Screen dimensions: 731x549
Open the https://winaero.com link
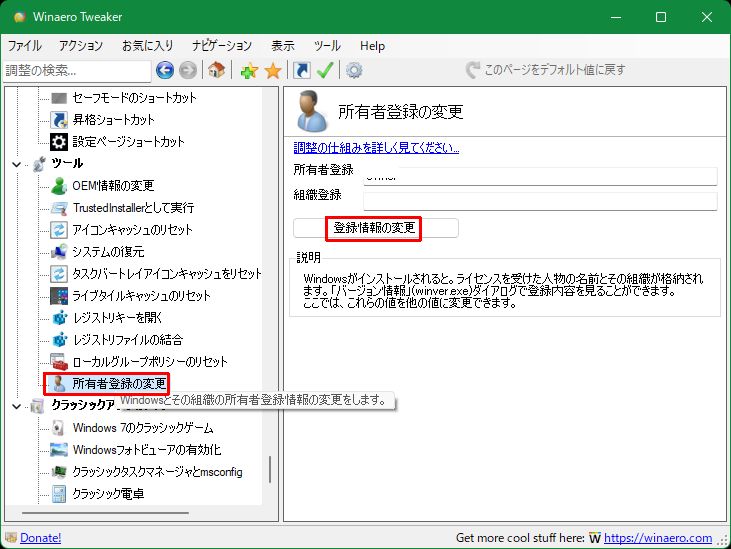click(658, 538)
